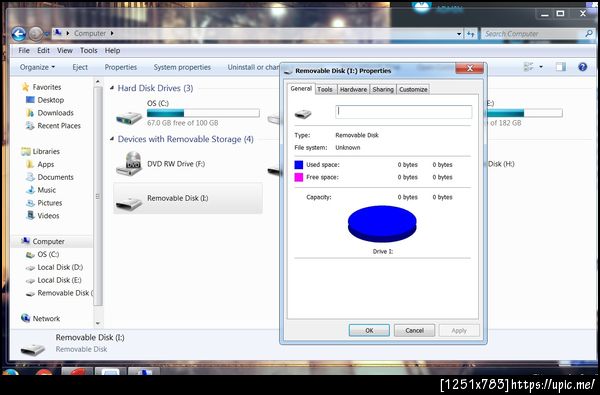600x395 pixels.
Task: Open the view options dropdown arrow
Action: (541, 67)
